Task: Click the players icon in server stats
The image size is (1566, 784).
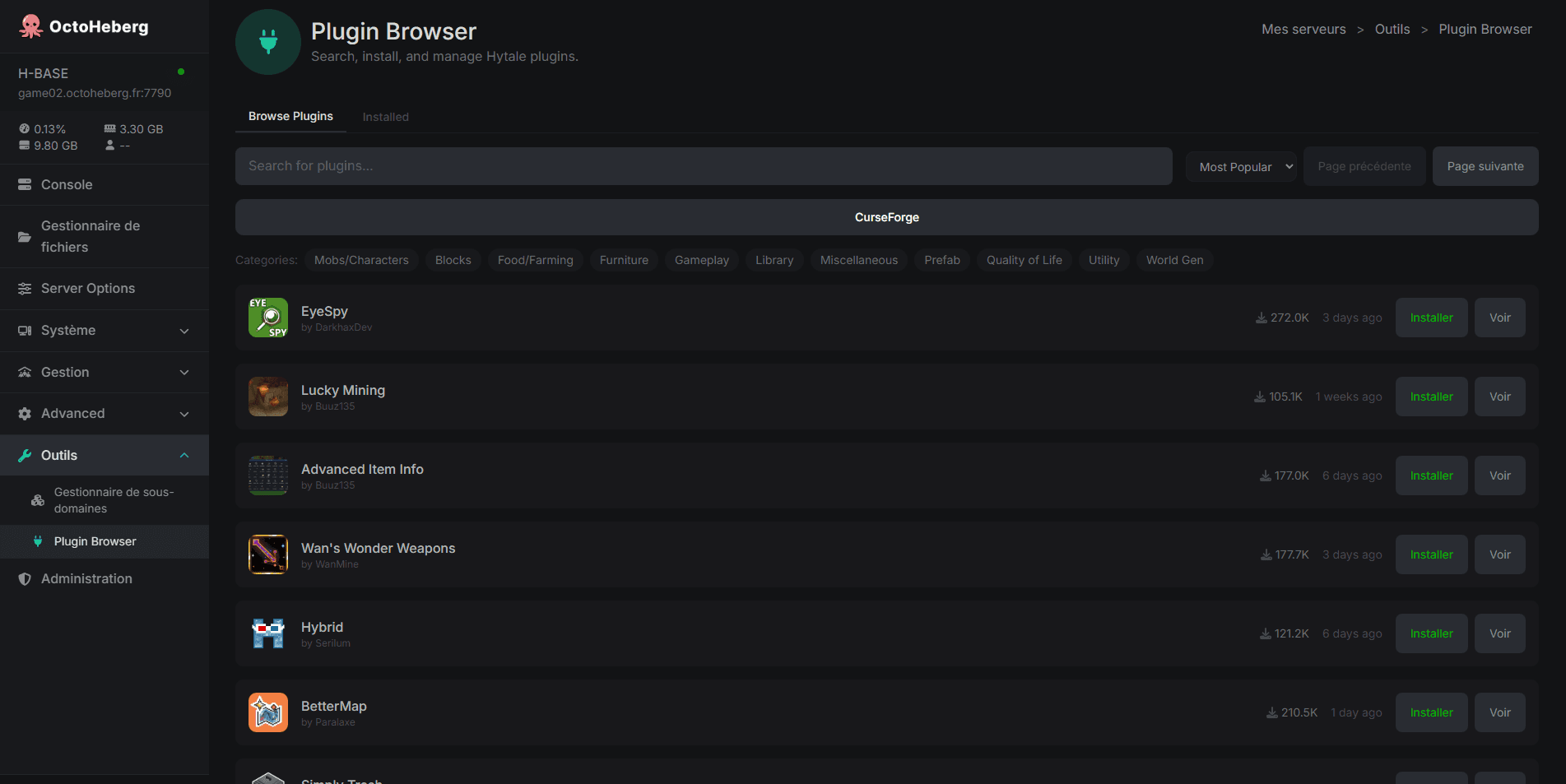Action: click(x=110, y=146)
